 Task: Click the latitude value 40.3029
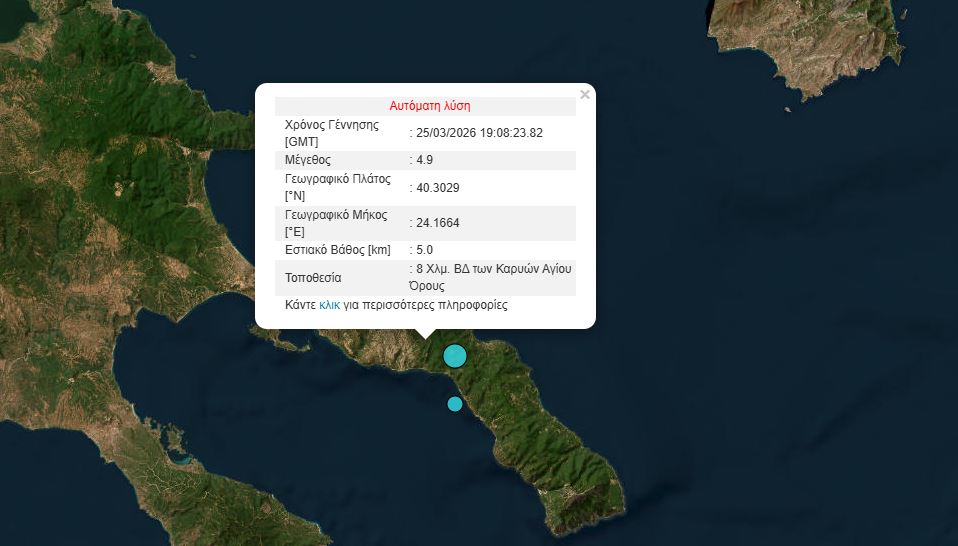coord(438,187)
